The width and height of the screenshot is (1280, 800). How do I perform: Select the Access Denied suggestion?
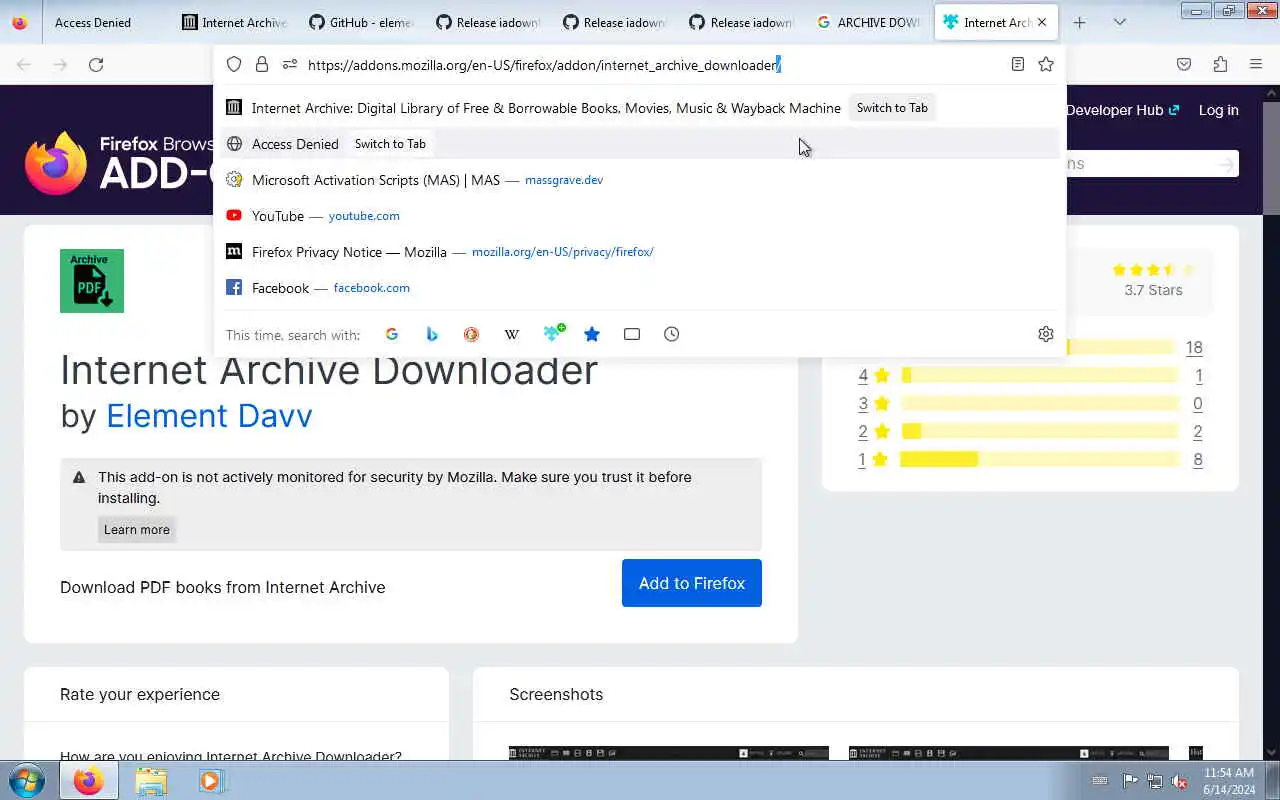pos(640,144)
